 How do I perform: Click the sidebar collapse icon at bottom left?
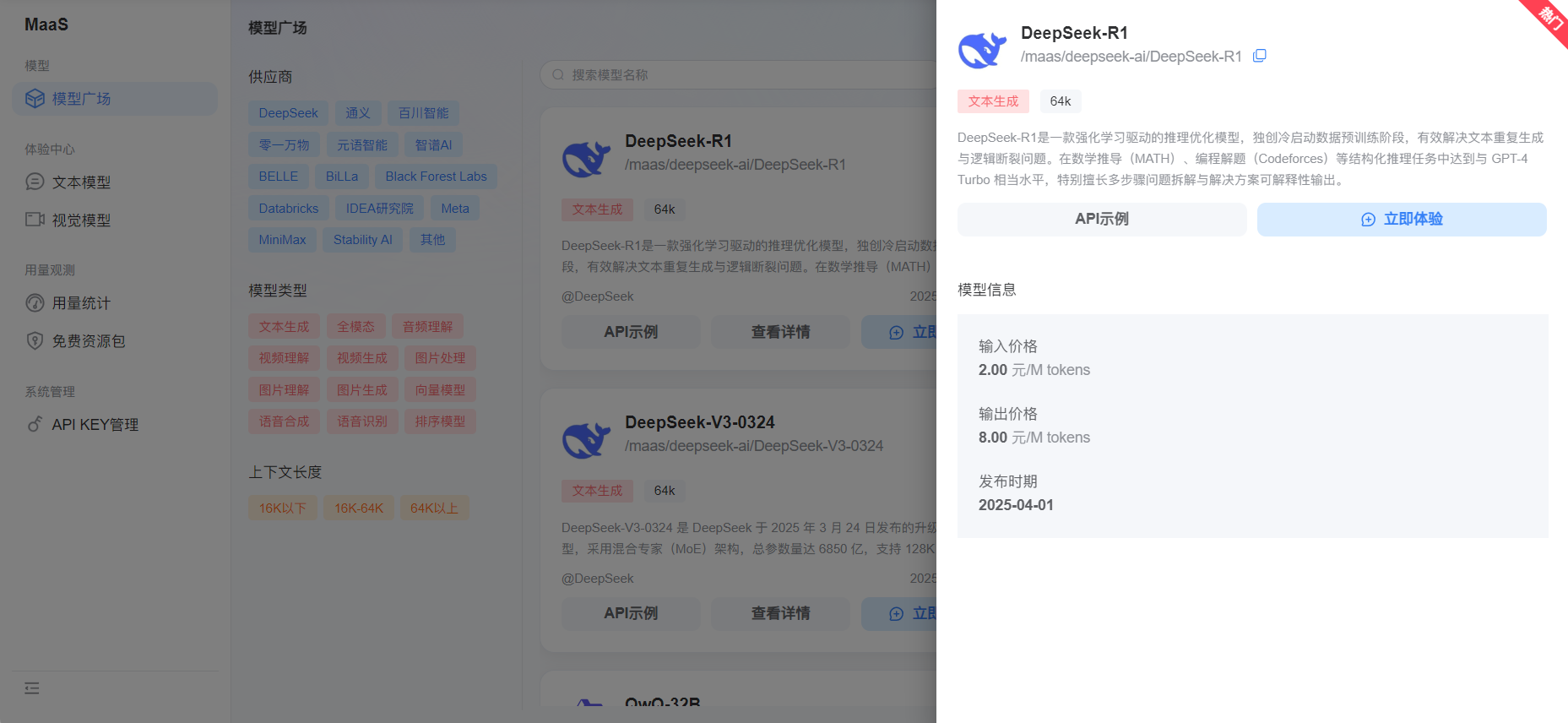(32, 688)
